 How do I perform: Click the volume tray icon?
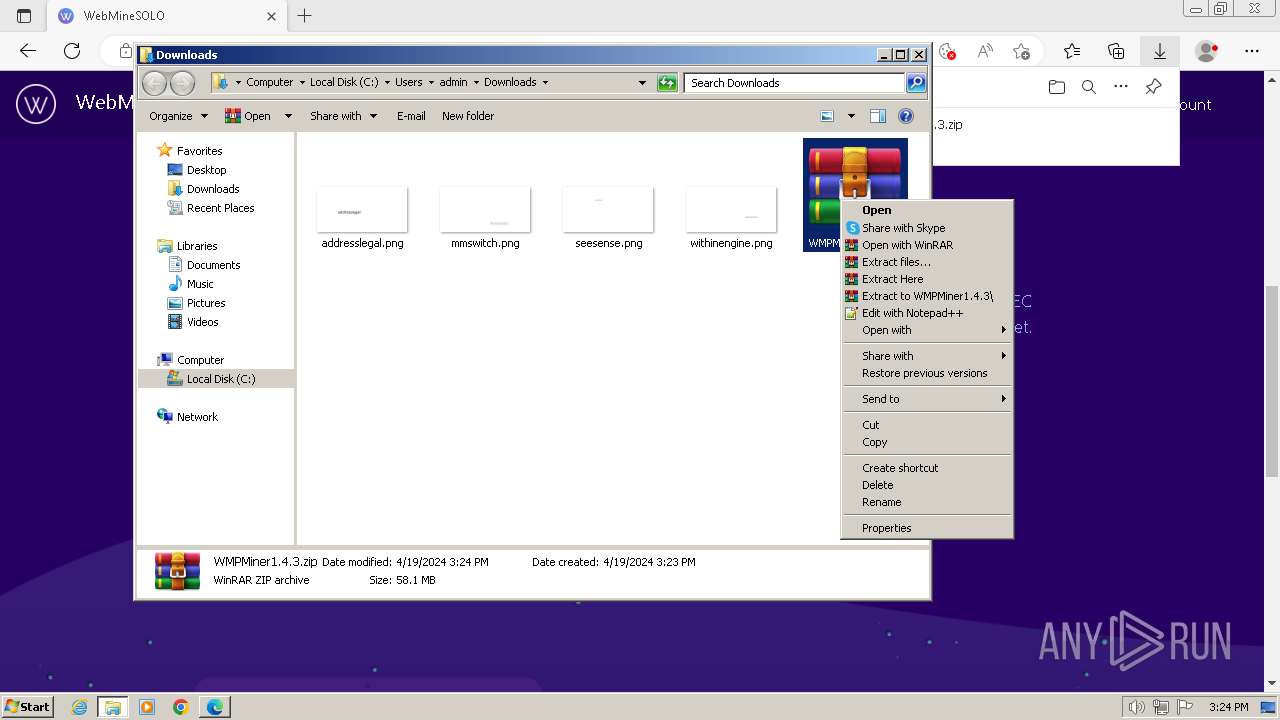click(x=1137, y=707)
